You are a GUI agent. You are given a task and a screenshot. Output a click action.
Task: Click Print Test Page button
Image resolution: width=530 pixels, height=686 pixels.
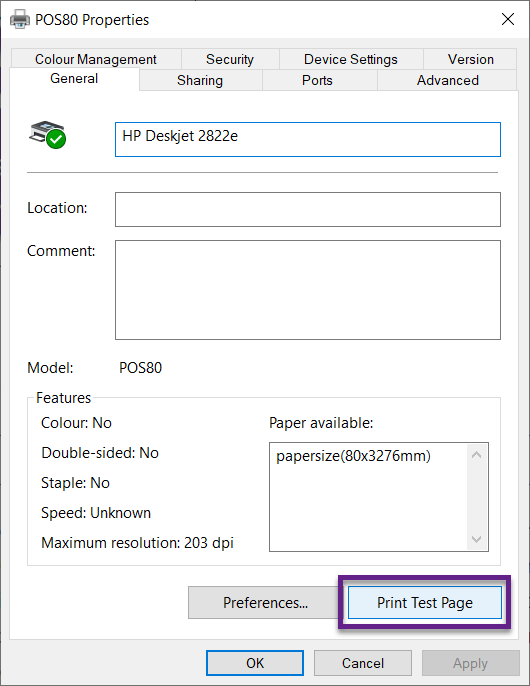coord(425,602)
